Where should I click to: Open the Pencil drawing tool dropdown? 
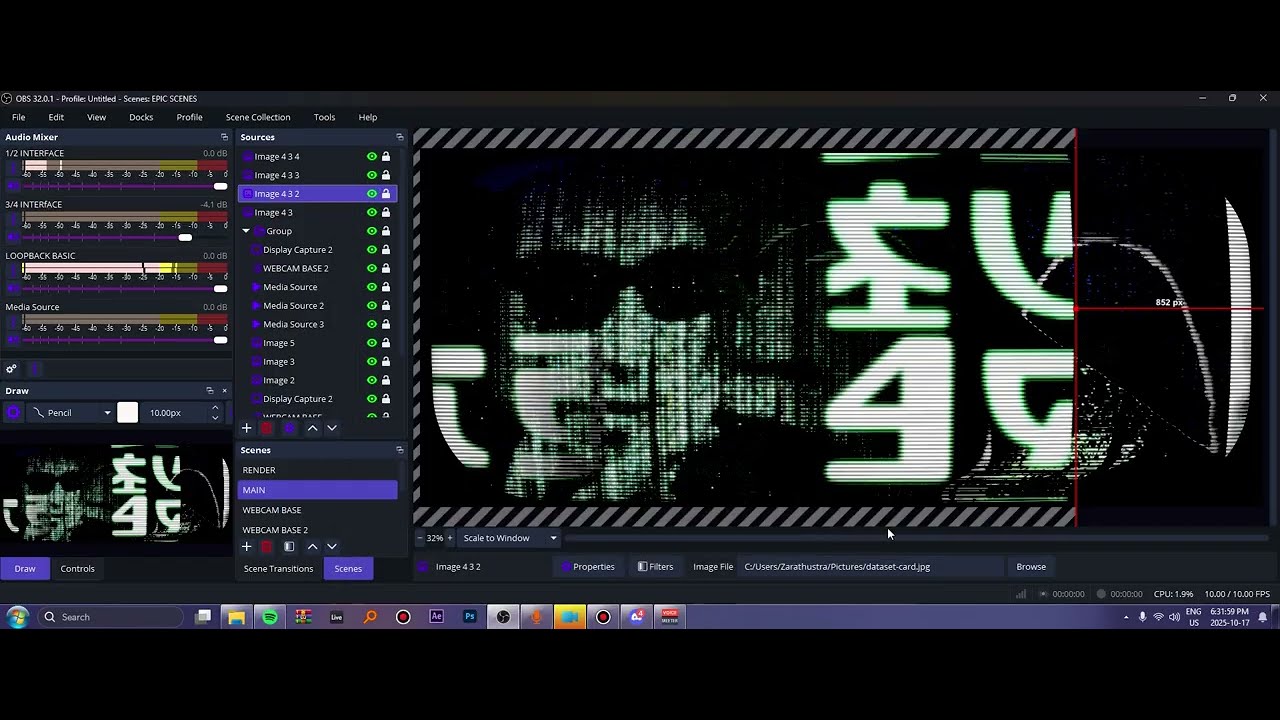point(71,413)
